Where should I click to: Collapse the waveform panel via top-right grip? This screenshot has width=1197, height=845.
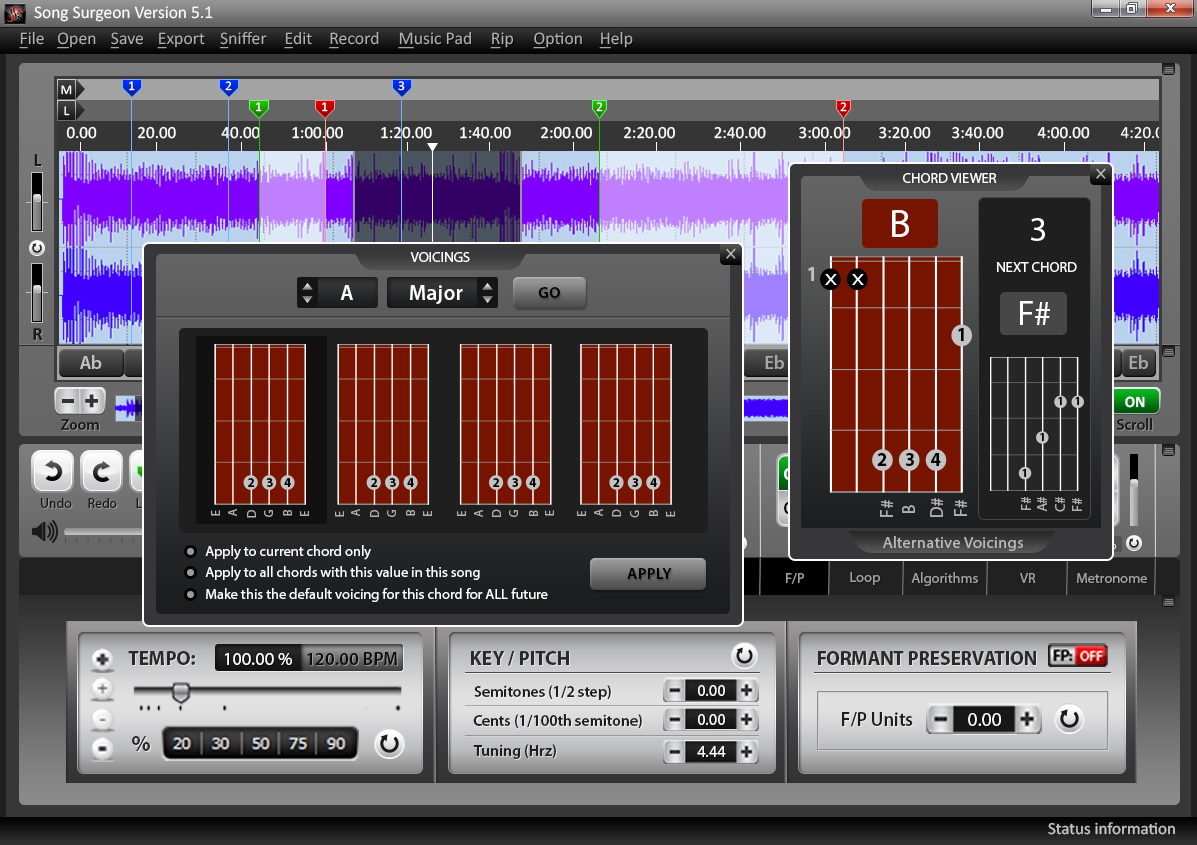1168,69
